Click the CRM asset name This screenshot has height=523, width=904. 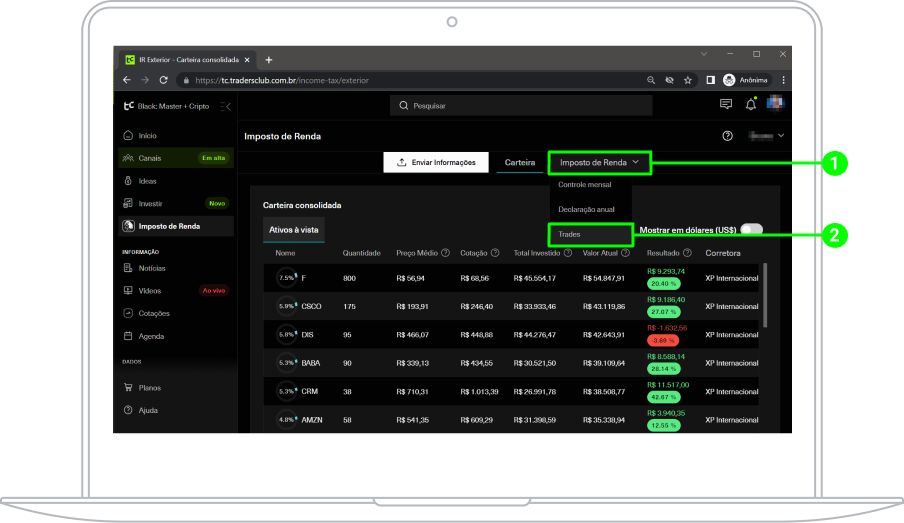tap(310, 392)
